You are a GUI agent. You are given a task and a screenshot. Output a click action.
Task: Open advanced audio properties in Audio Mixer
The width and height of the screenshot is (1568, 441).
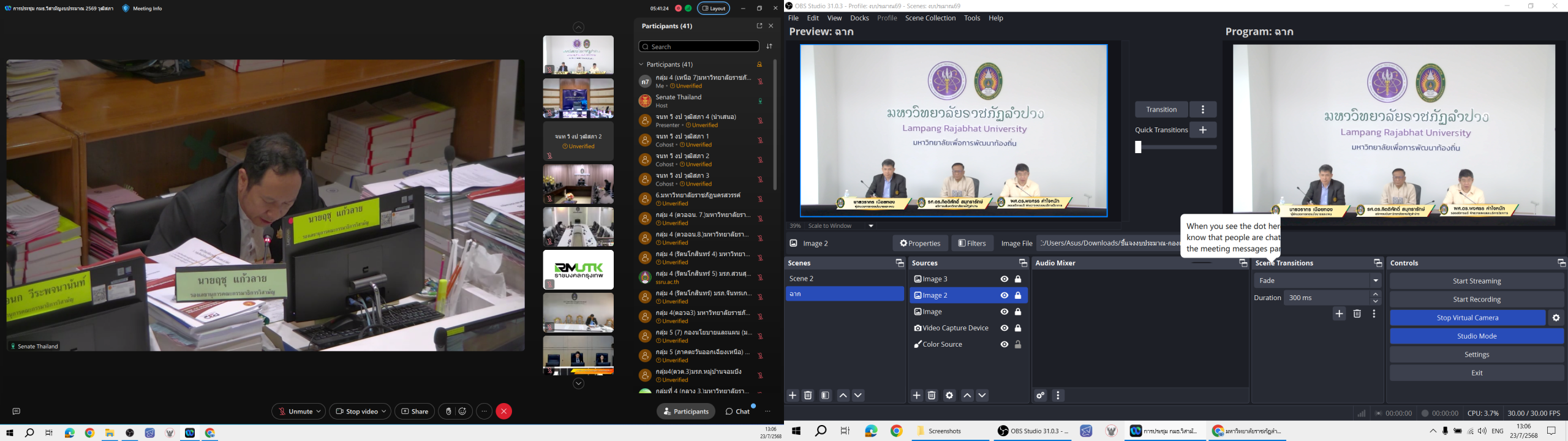(x=1040, y=396)
